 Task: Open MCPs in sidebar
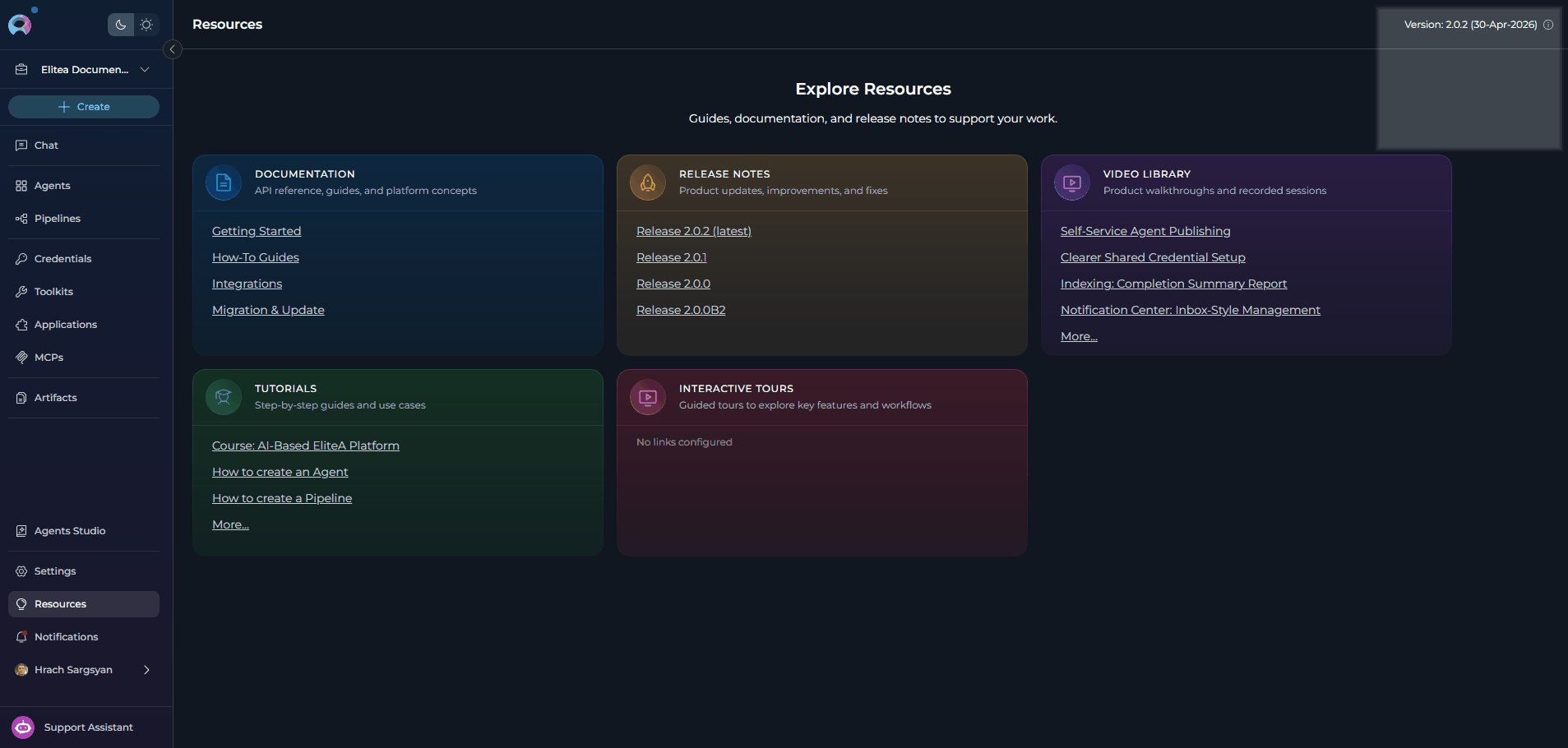coord(49,358)
